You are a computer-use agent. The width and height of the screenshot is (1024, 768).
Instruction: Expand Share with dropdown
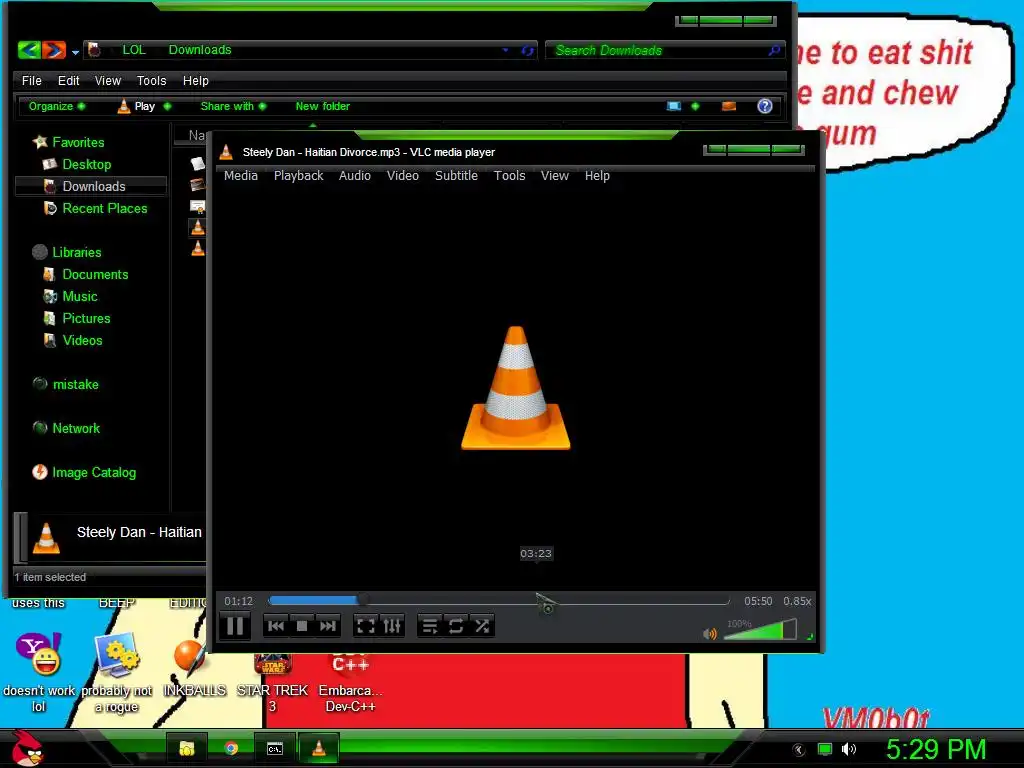[x=233, y=106]
